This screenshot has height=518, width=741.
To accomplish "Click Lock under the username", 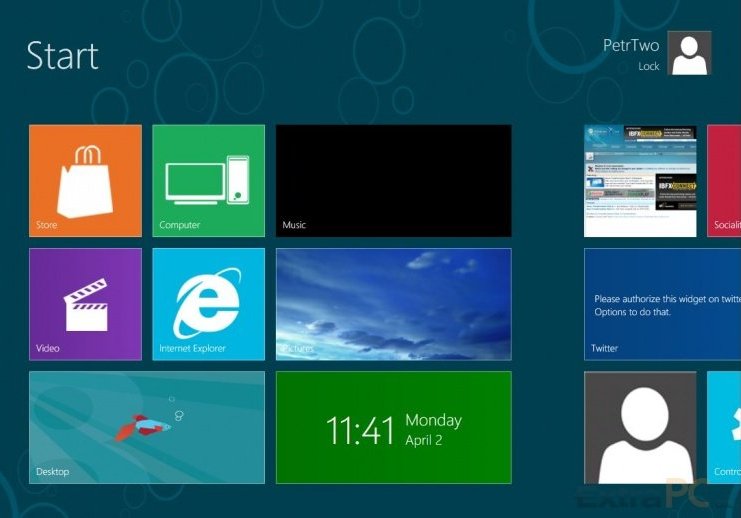I will pos(649,66).
